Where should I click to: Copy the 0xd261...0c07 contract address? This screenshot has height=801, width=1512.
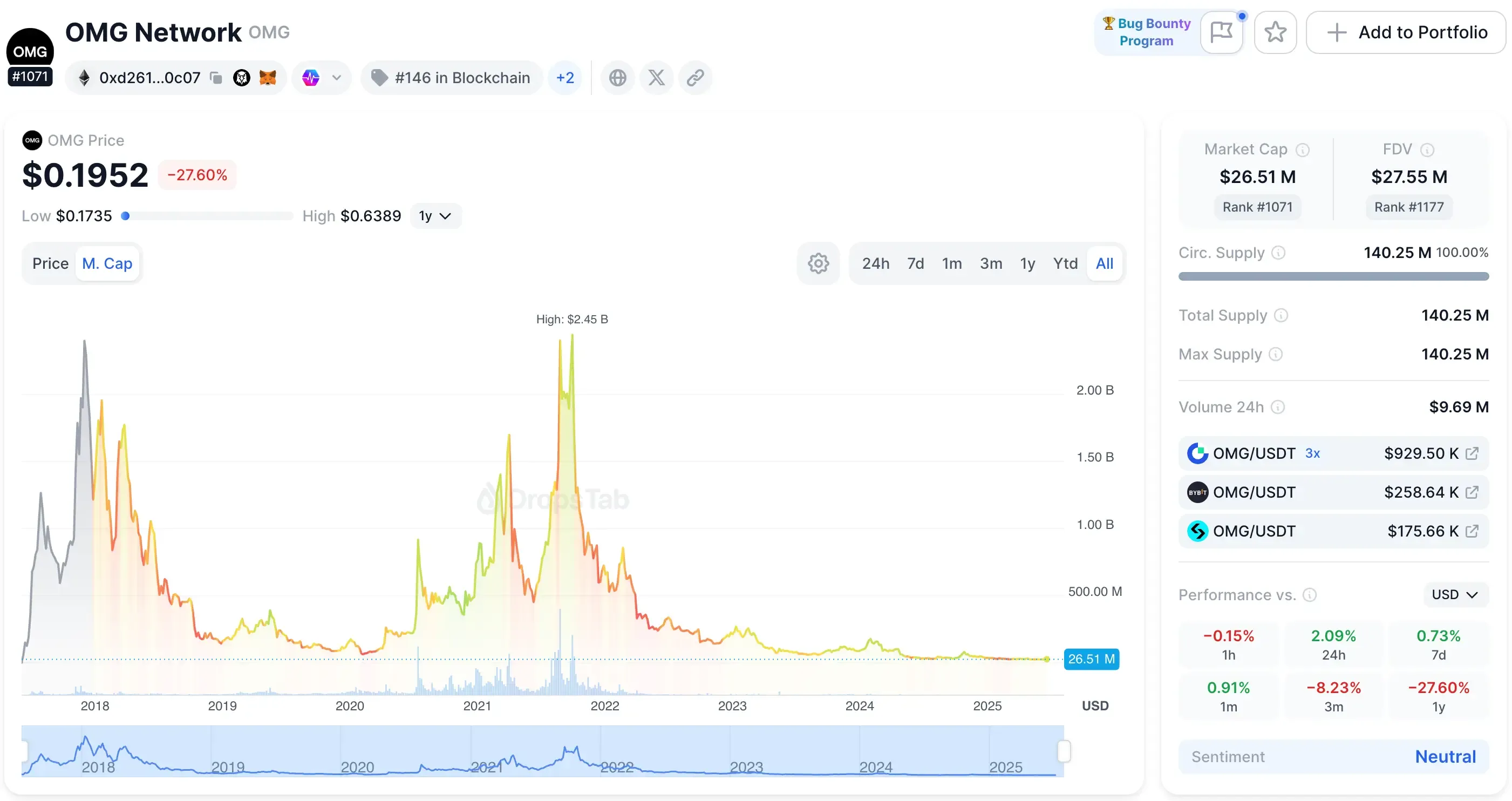[216, 78]
